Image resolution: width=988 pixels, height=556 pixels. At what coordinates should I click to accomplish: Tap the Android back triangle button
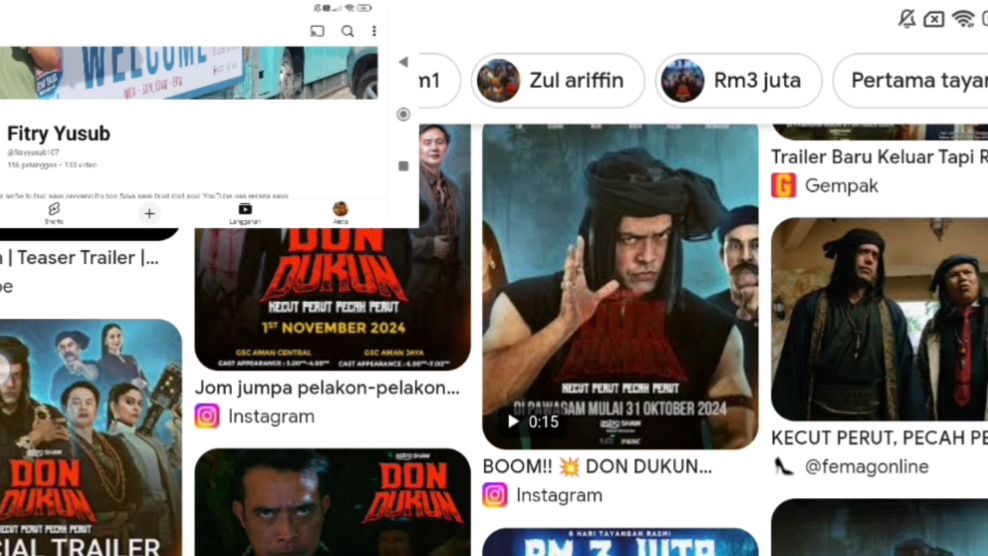[x=403, y=62]
